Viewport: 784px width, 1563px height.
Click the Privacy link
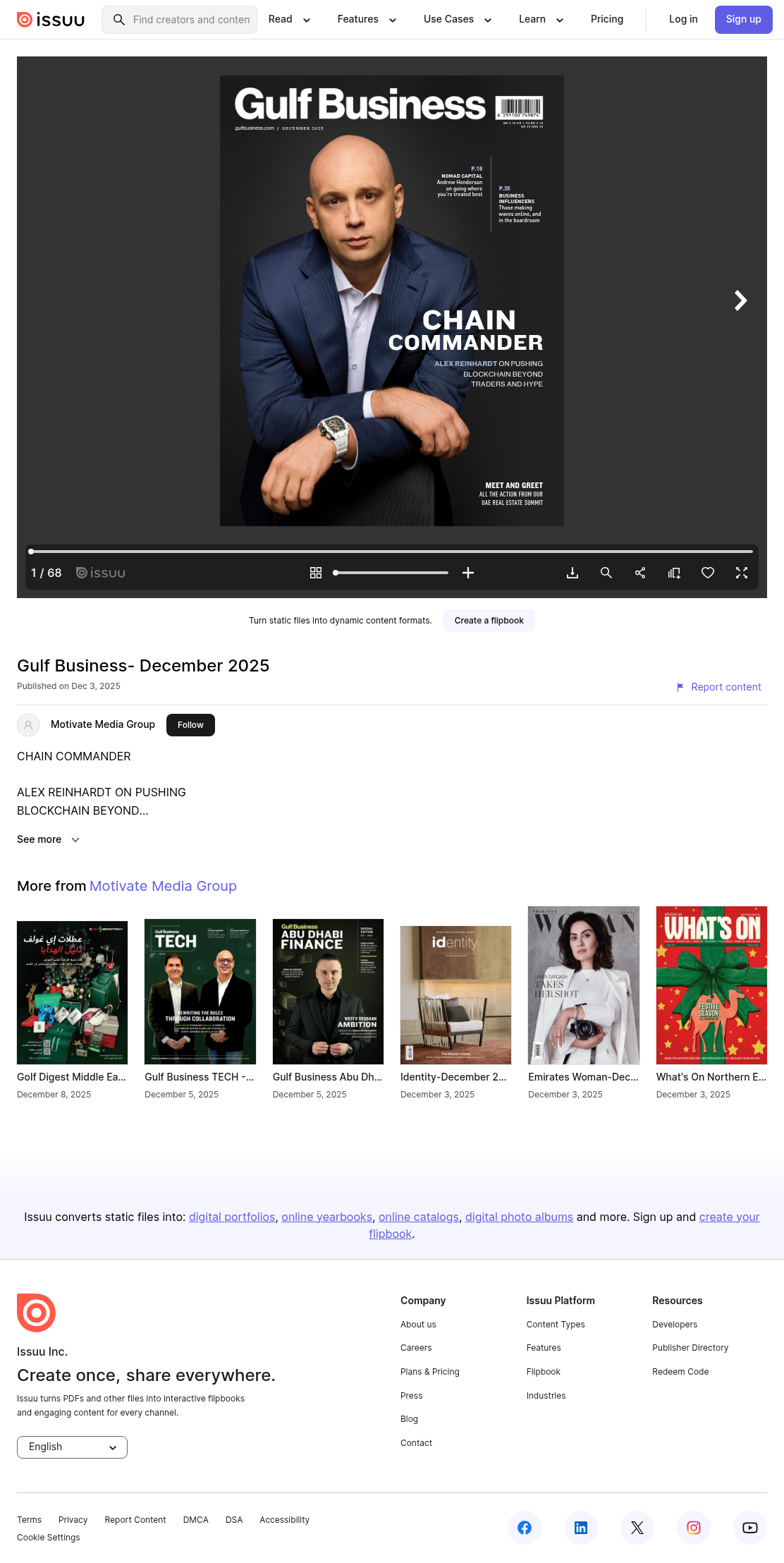[x=73, y=1520]
